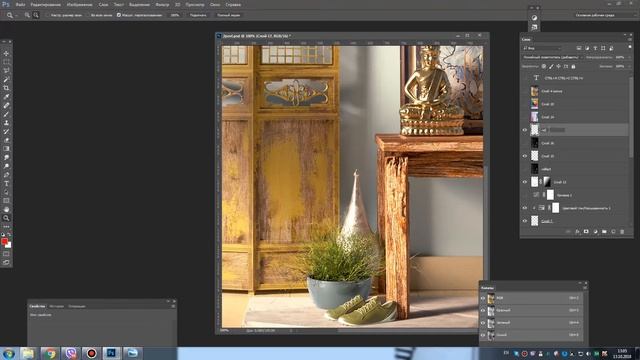Image resolution: width=640 pixels, height=360 pixels.
Task: Select the Blue channel thumbnail
Action: point(491,335)
